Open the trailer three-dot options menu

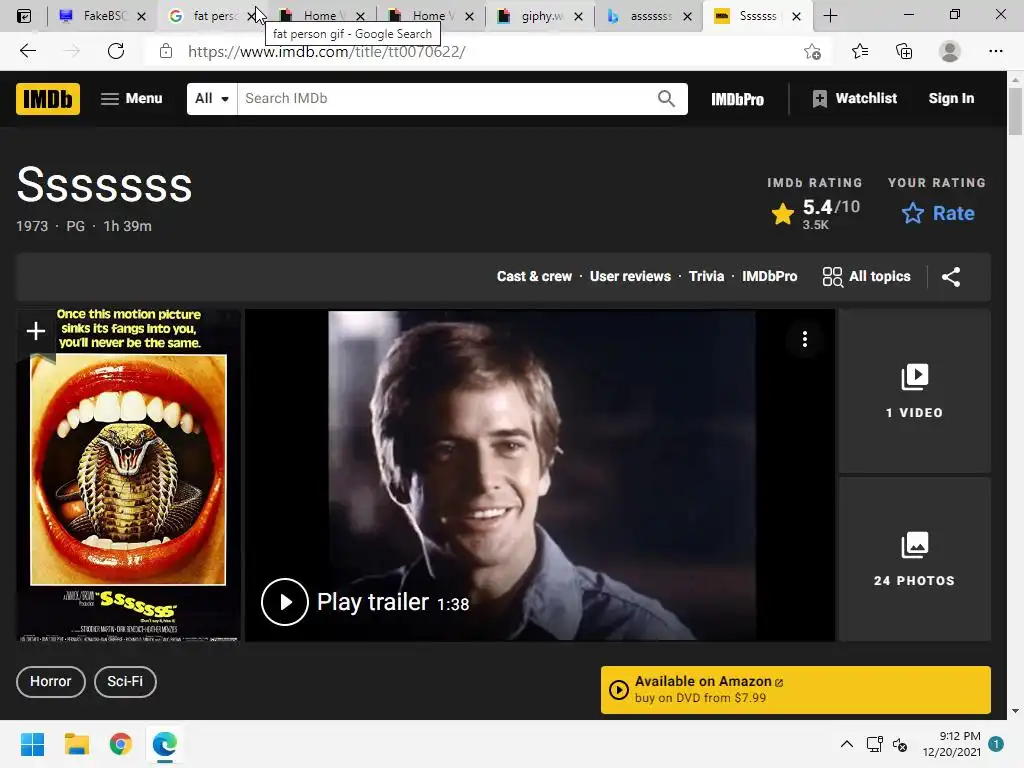coord(805,339)
